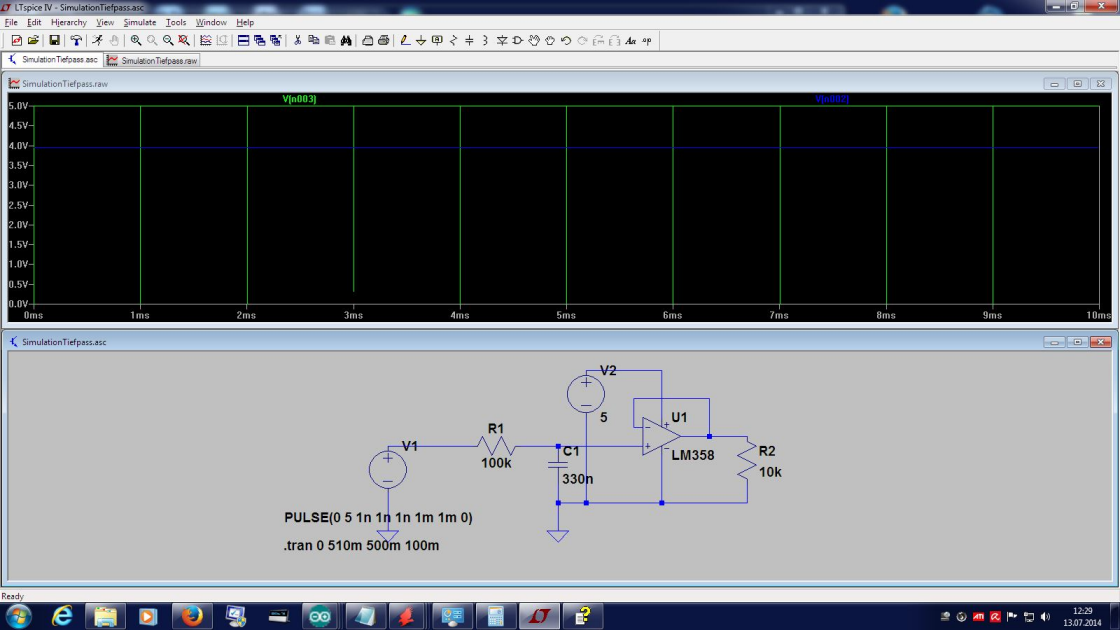Open the Simulate menu
The image size is (1120, 630).
click(x=139, y=22)
